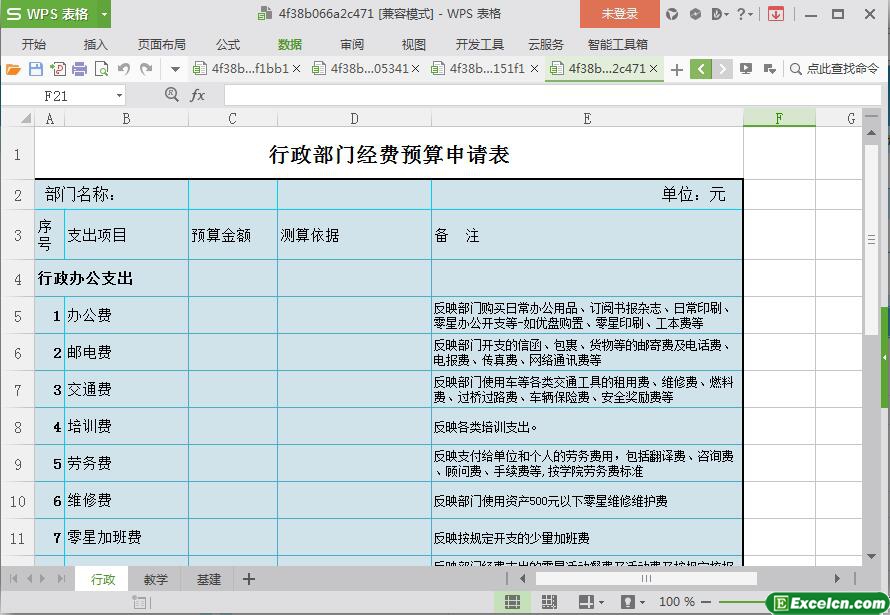Switch to page break preview view
Viewport: 890px width, 615px height.
point(549,602)
